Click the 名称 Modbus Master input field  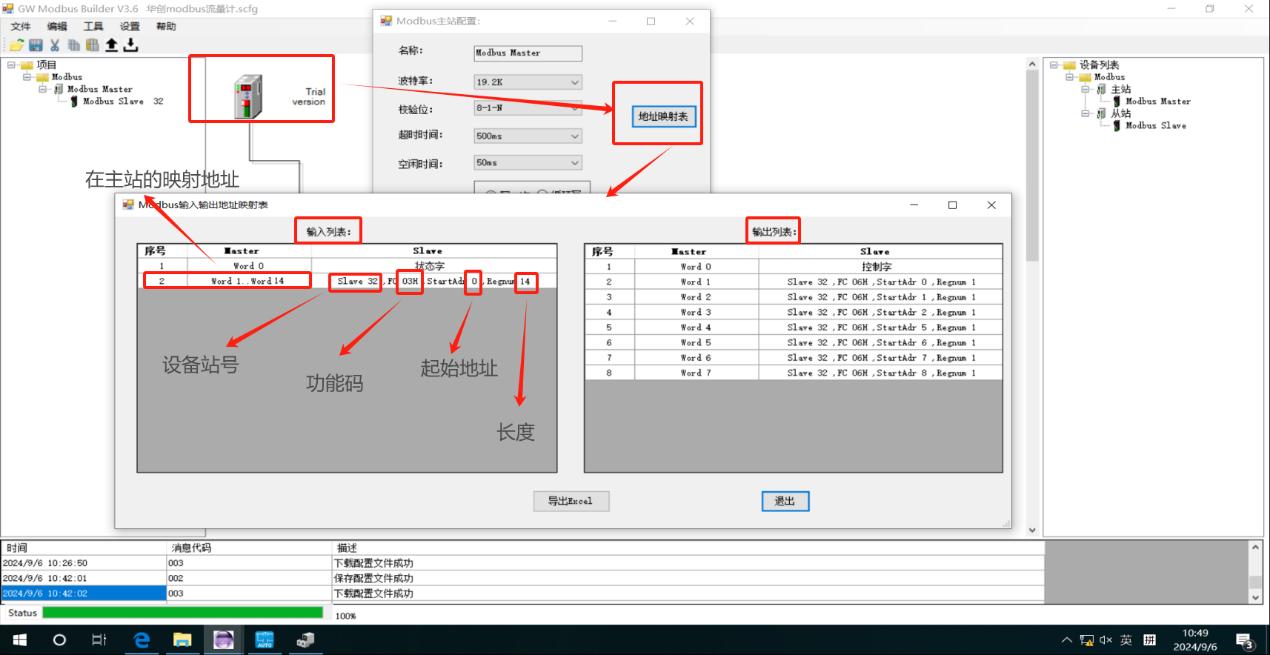[527, 53]
